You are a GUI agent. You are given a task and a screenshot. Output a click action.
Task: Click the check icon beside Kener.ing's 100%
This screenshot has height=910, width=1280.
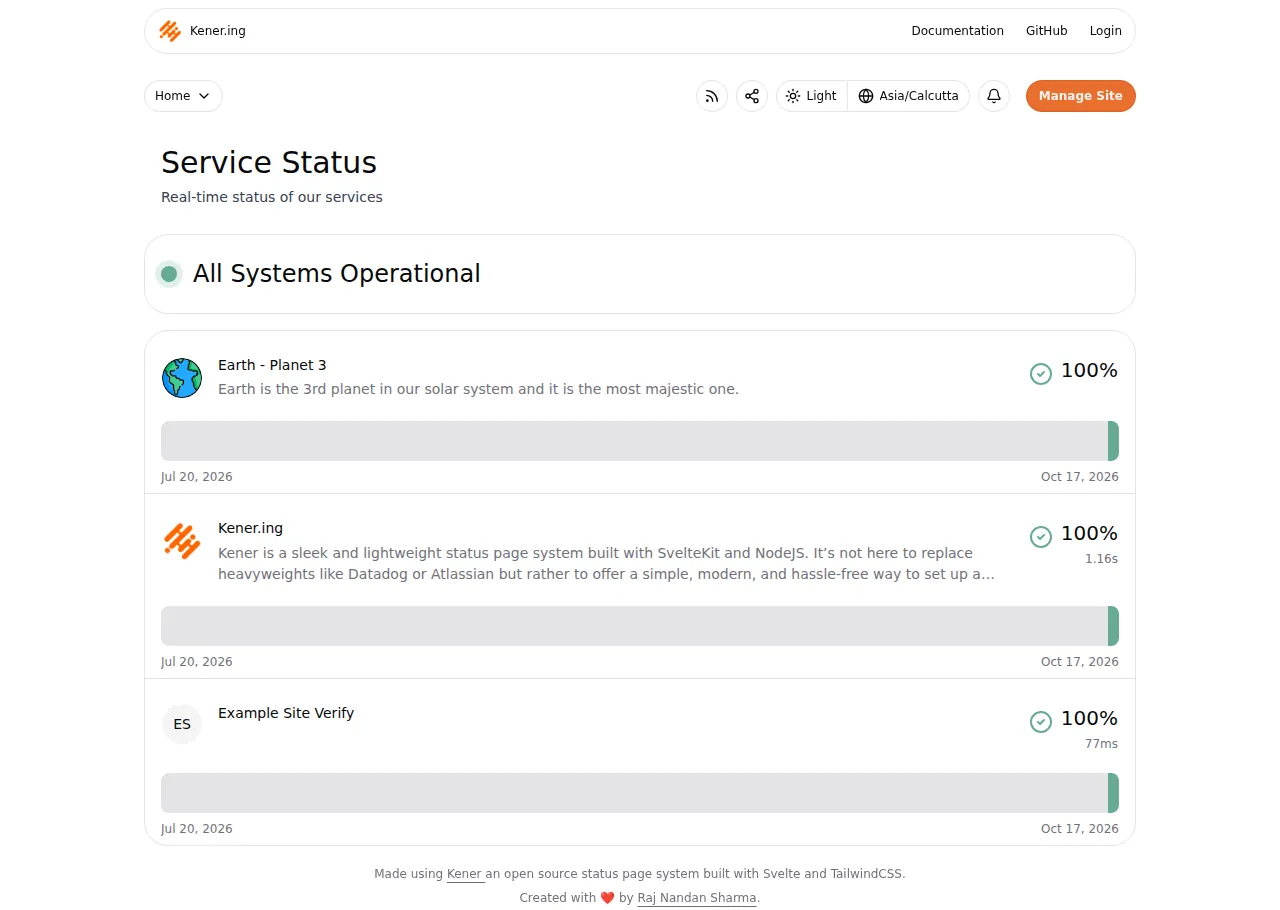(1041, 536)
